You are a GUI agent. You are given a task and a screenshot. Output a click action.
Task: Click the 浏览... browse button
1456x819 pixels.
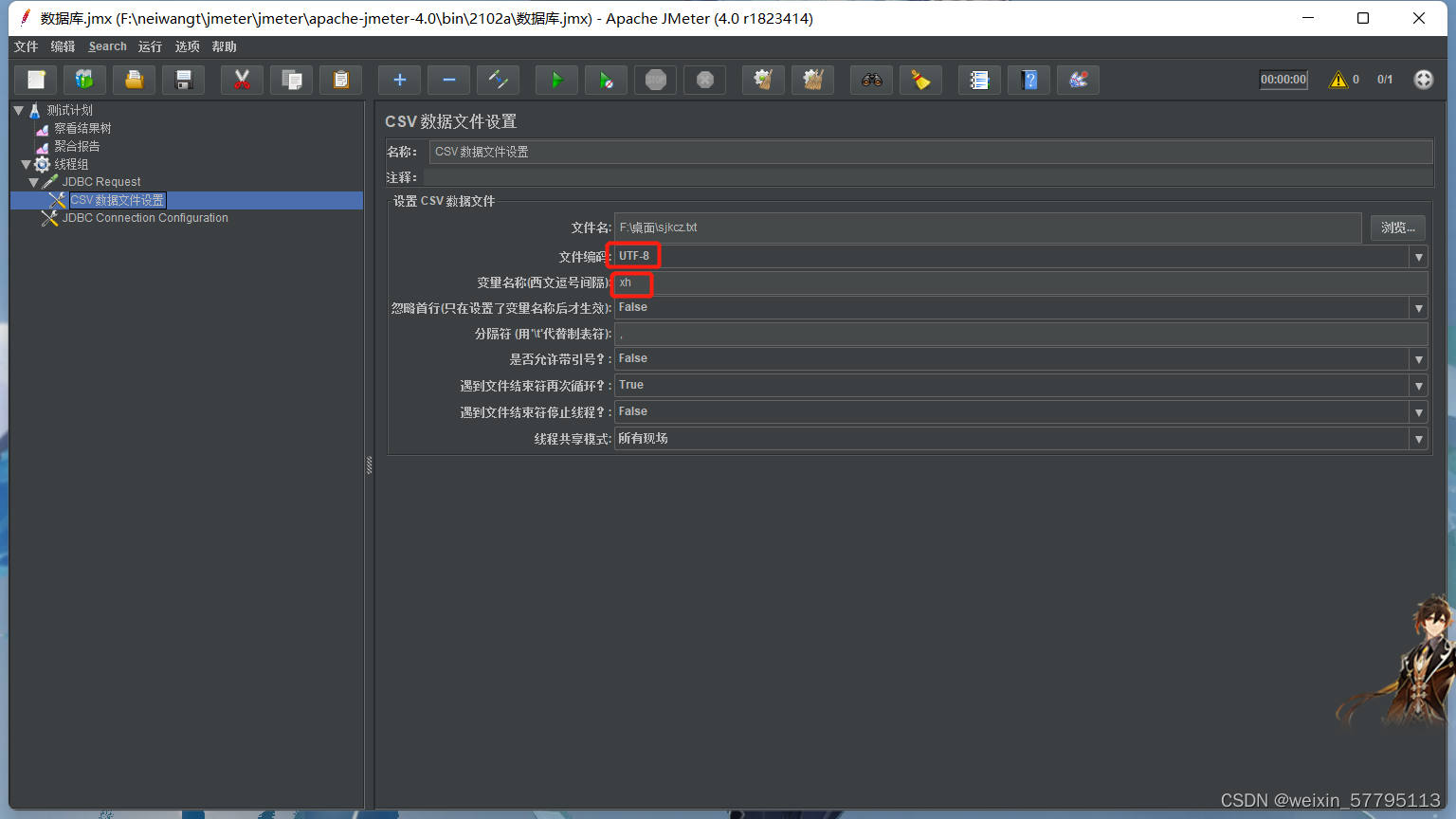pos(1397,227)
